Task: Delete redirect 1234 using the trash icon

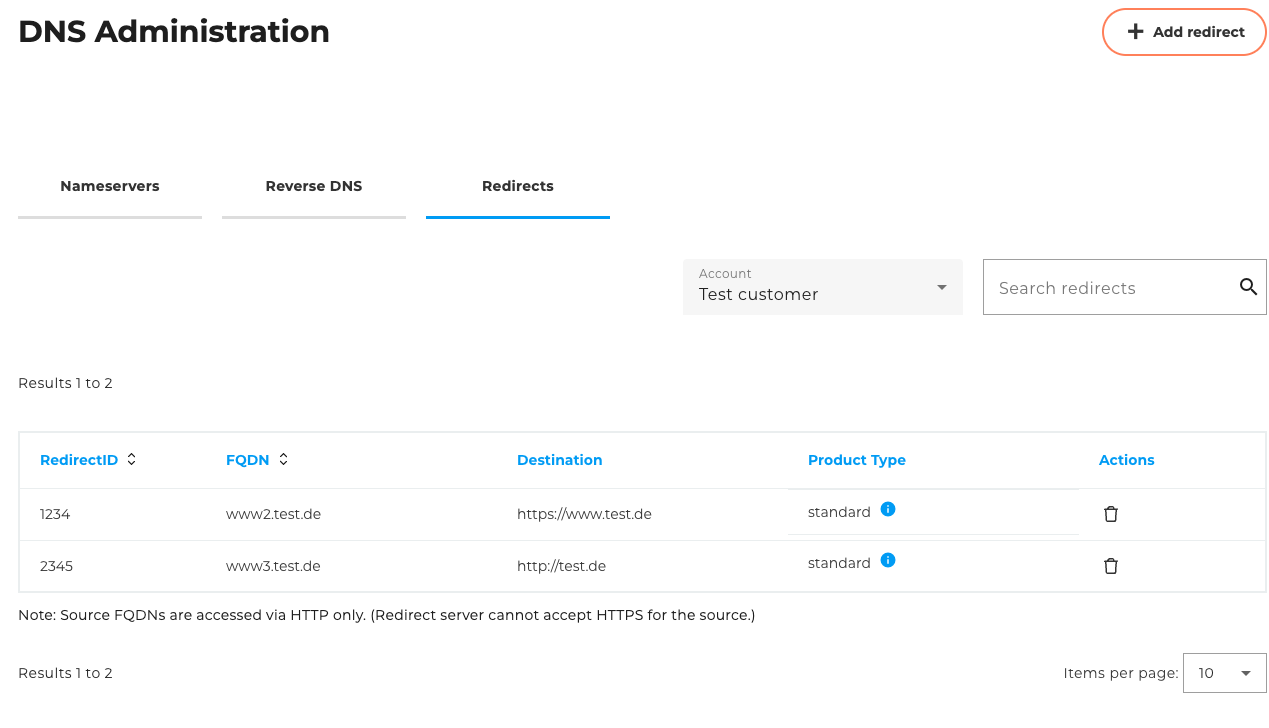Action: click(x=1110, y=513)
